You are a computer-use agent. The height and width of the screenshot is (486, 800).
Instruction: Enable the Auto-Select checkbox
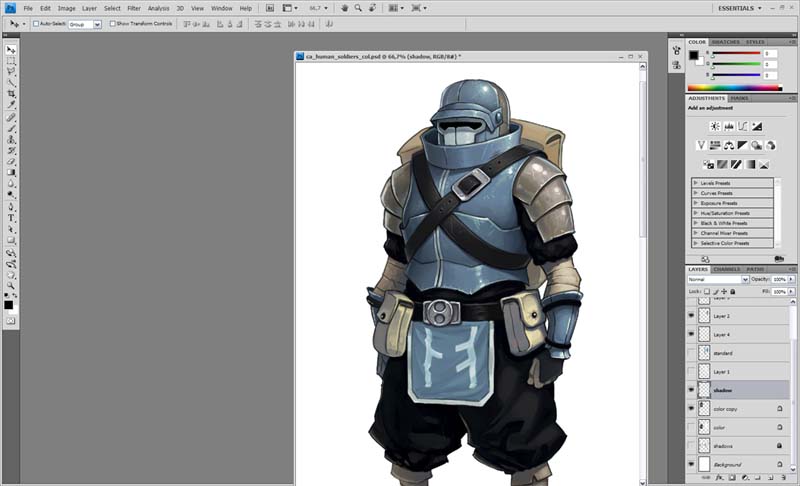36,24
